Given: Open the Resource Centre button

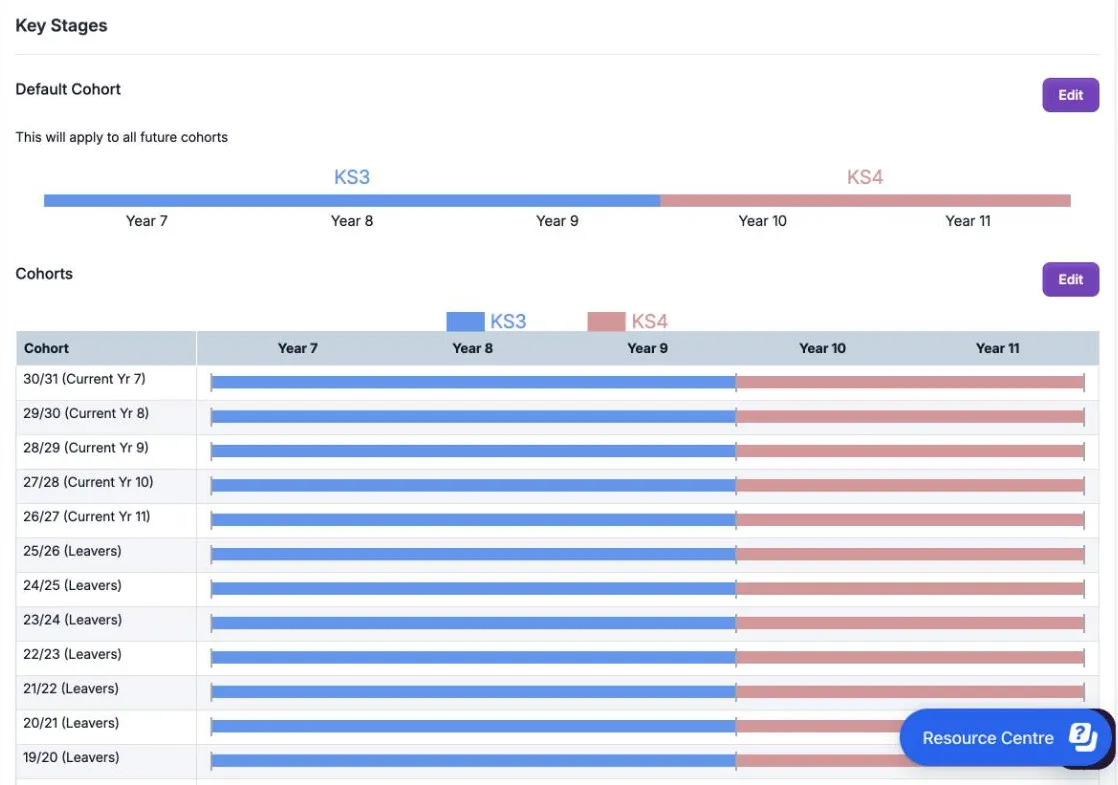Looking at the screenshot, I should point(1005,737).
